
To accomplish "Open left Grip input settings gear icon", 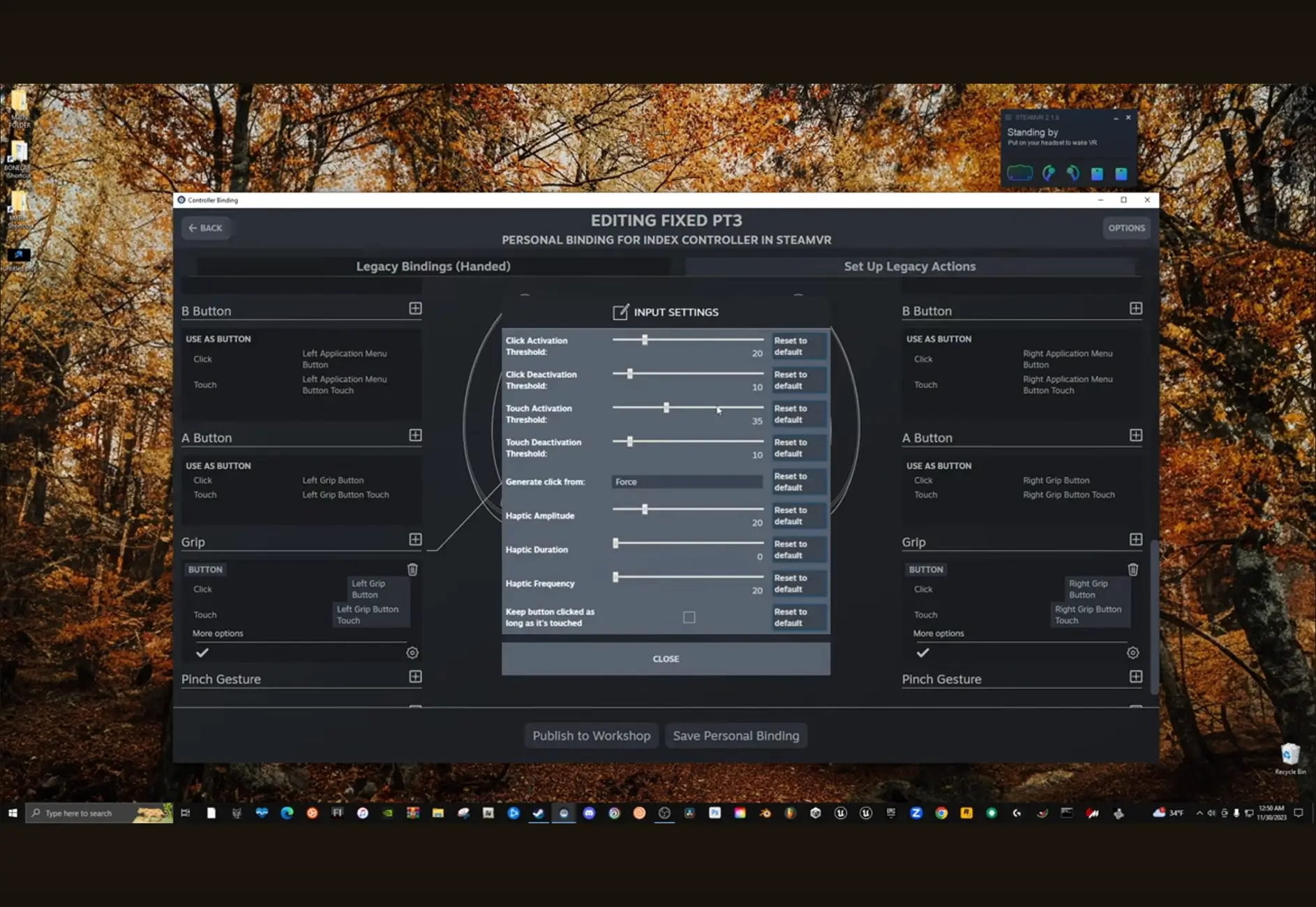I will (412, 653).
